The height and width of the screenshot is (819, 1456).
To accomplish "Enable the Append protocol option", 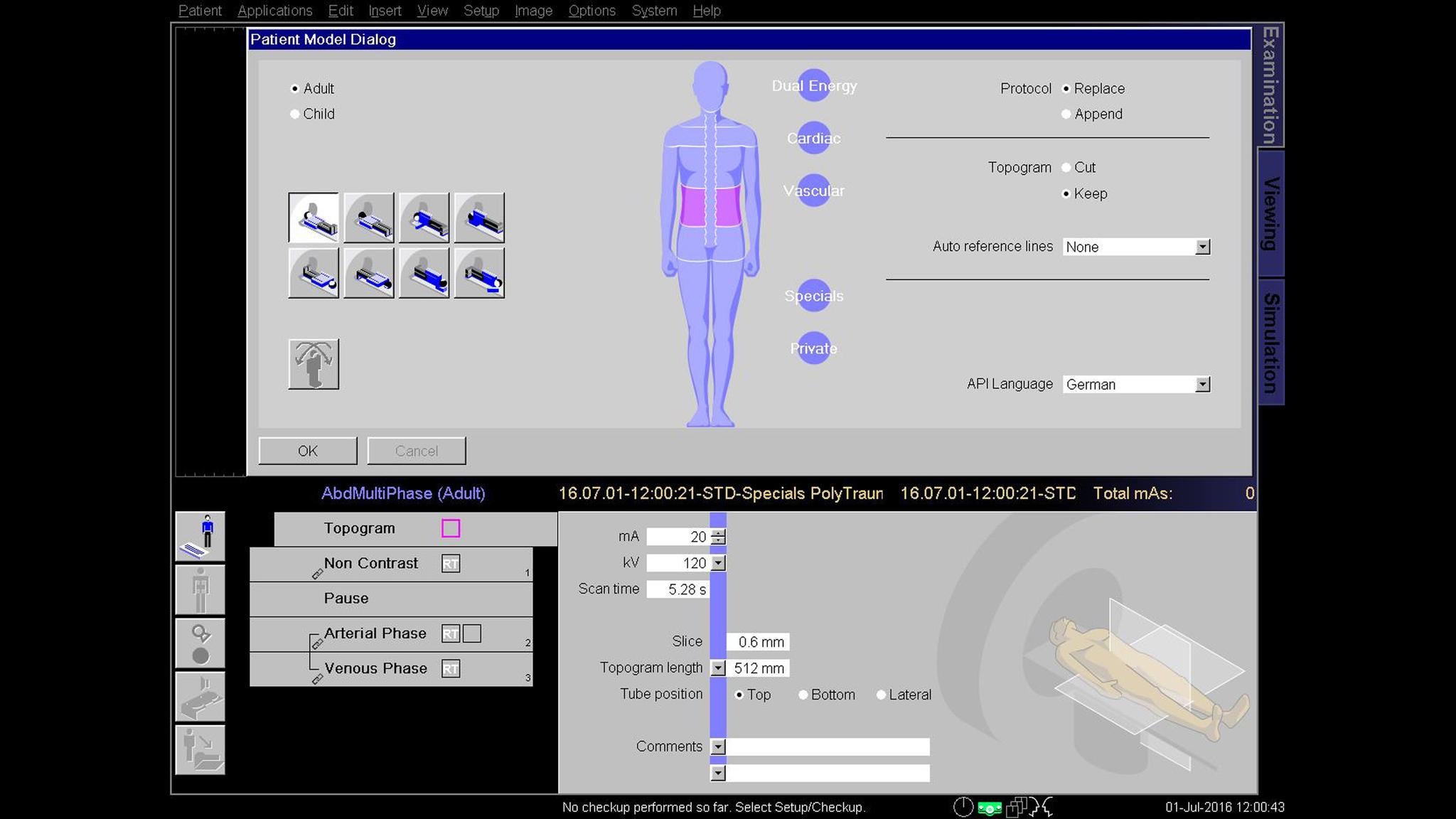I will [1066, 114].
